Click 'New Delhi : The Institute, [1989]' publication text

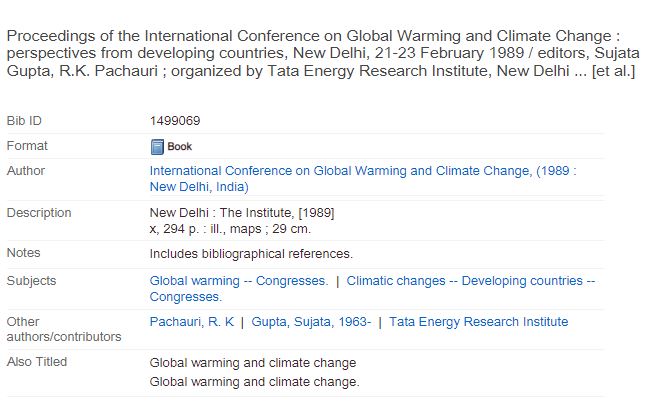click(242, 213)
